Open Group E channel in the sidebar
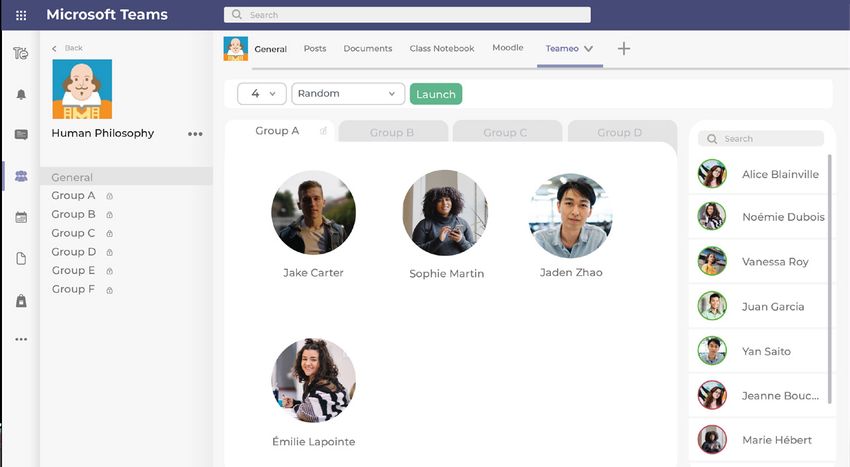 pos(73,271)
